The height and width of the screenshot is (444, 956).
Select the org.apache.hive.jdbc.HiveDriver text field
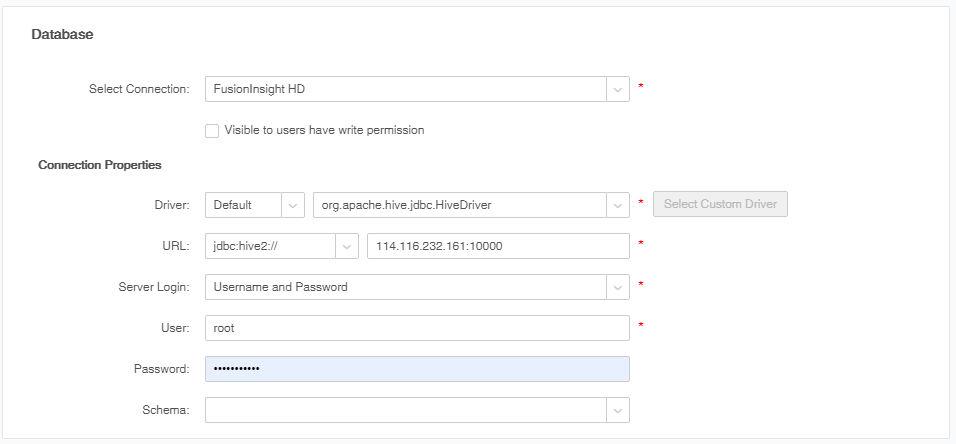tap(460, 205)
